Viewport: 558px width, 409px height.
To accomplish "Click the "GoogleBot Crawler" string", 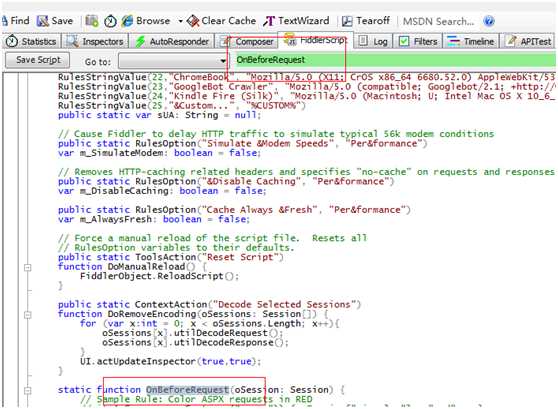I will (220, 86).
